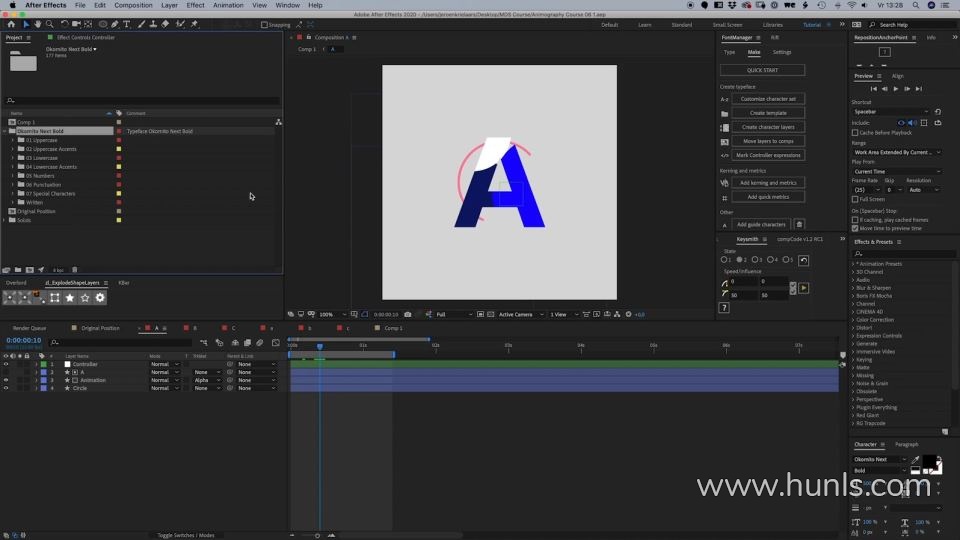Select the Zoom magnifier tool

click(x=50, y=24)
